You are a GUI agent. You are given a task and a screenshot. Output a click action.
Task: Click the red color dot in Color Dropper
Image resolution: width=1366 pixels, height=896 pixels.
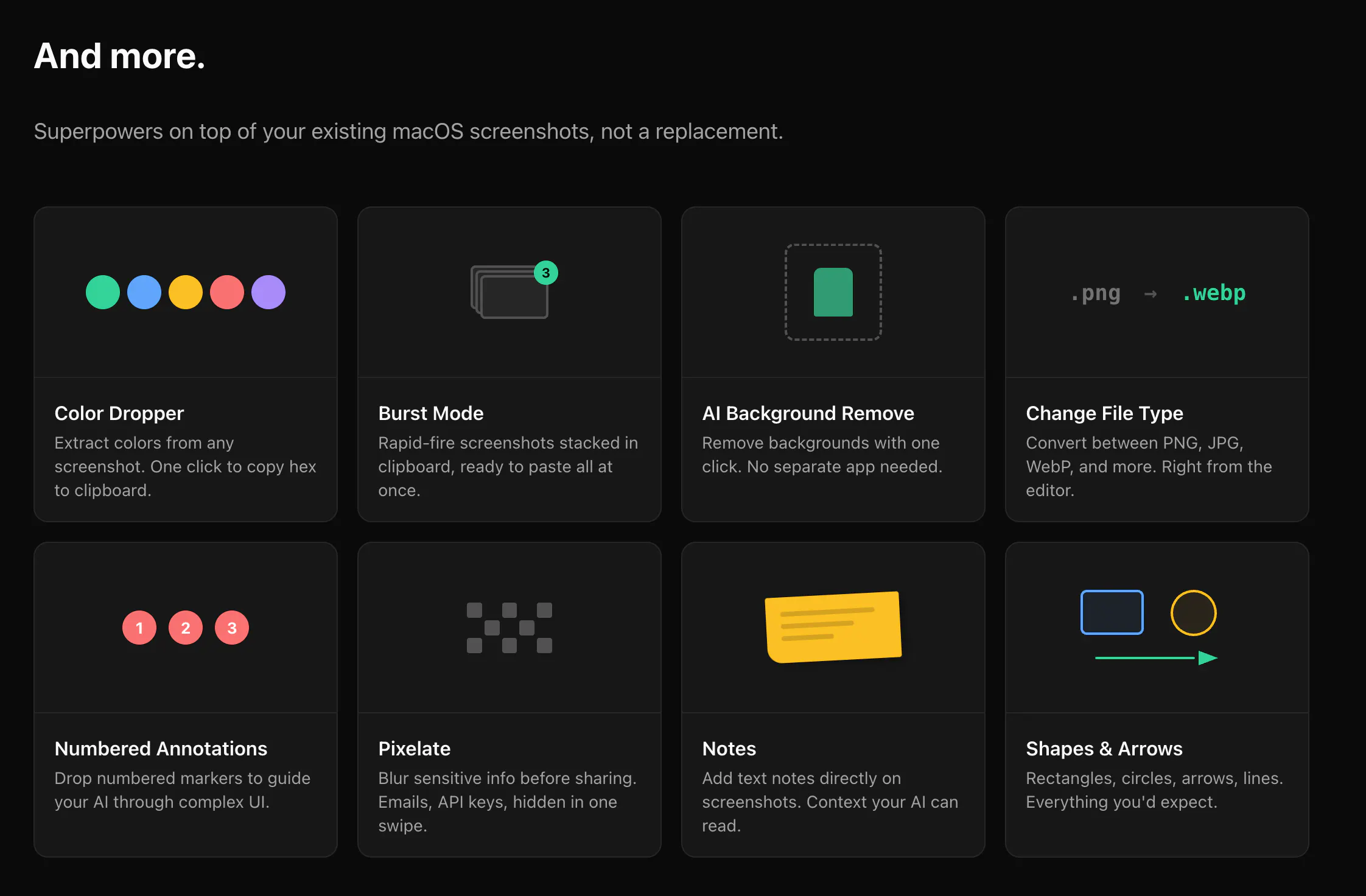tap(227, 292)
